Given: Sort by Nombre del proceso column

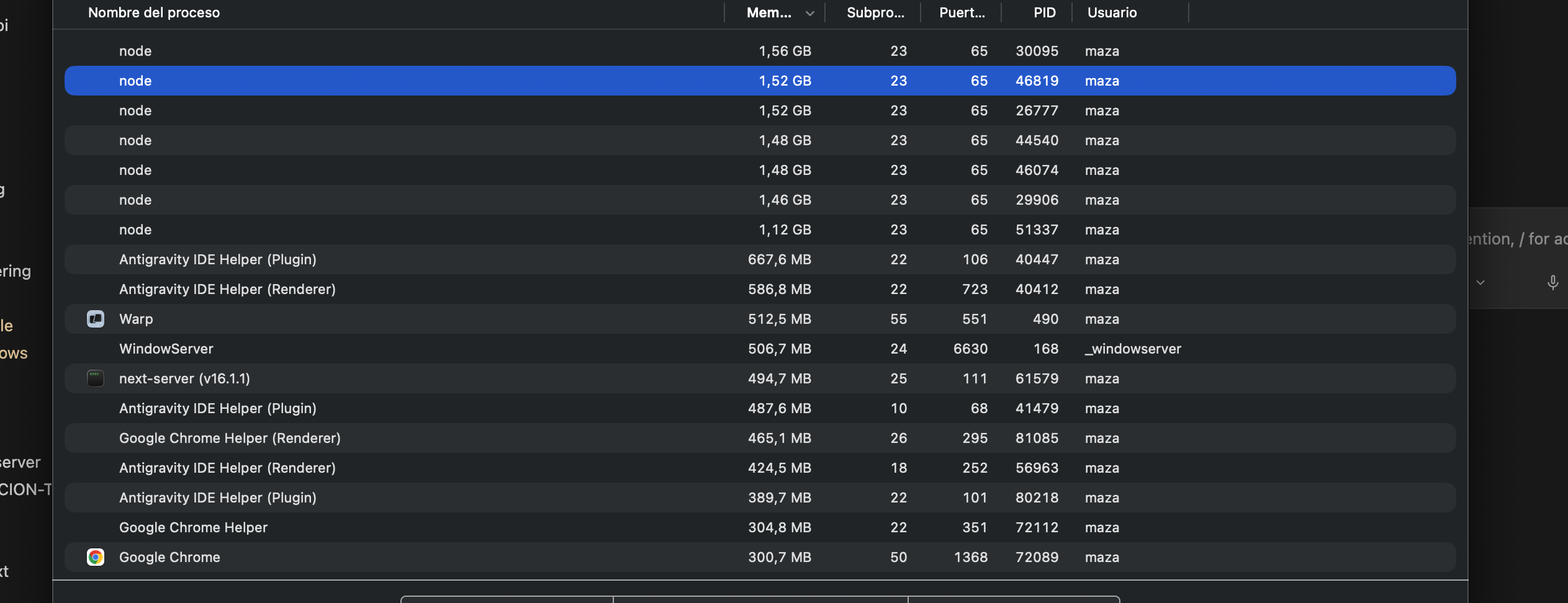Looking at the screenshot, I should point(154,12).
